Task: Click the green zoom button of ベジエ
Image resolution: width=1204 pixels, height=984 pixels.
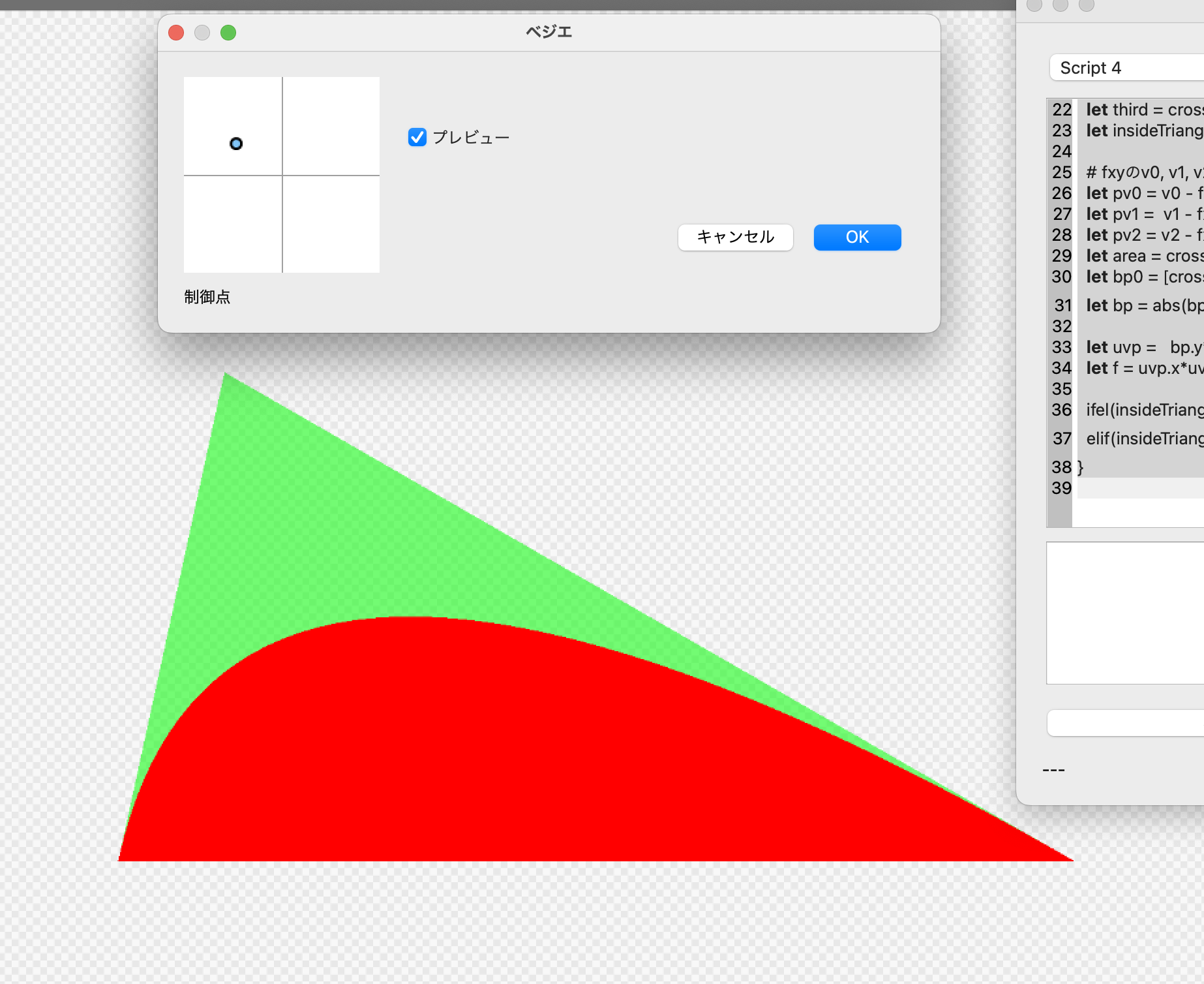Action: pyautogui.click(x=228, y=33)
